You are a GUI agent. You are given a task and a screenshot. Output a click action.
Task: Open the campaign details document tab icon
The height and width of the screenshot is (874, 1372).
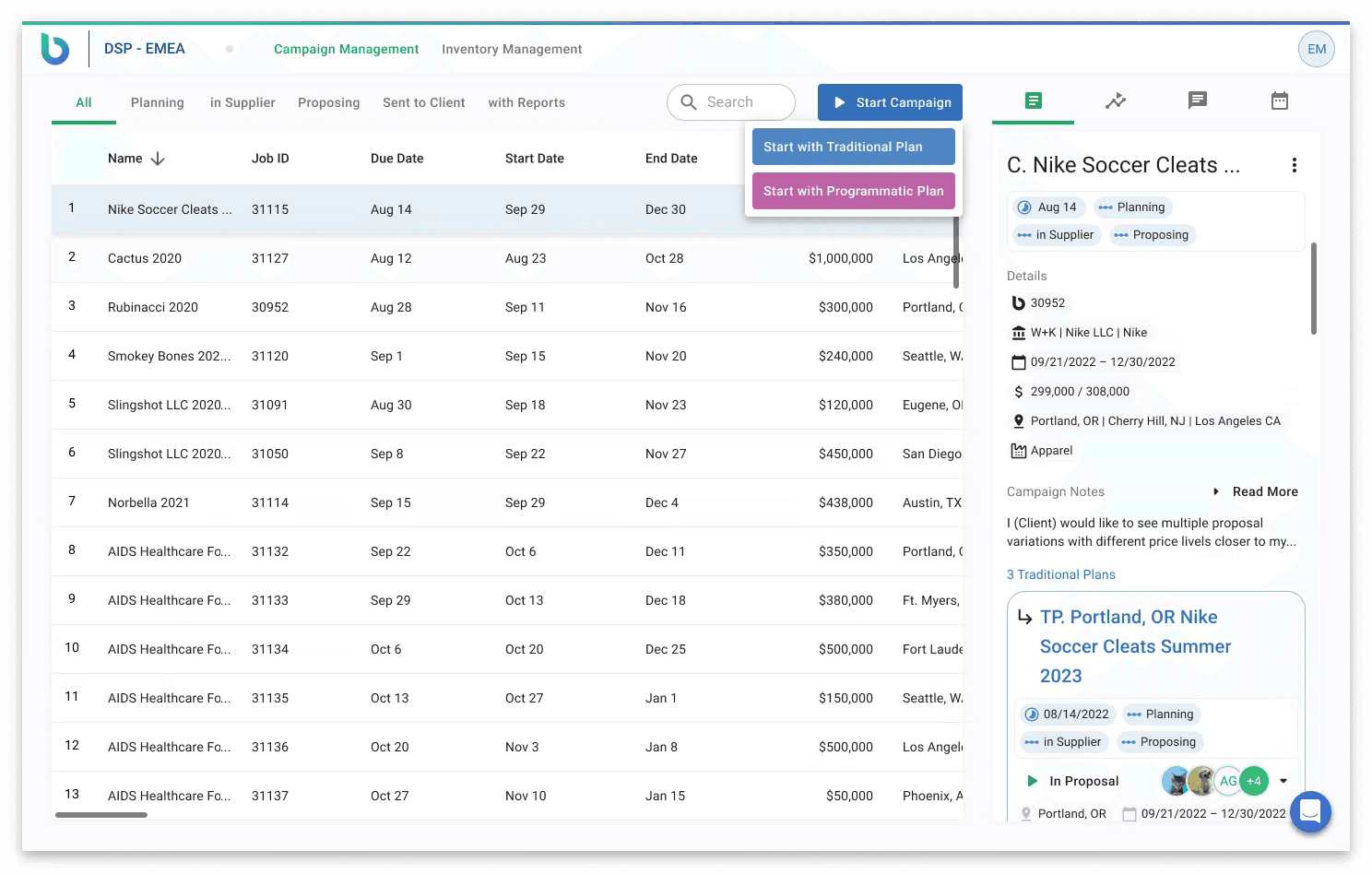click(1034, 100)
